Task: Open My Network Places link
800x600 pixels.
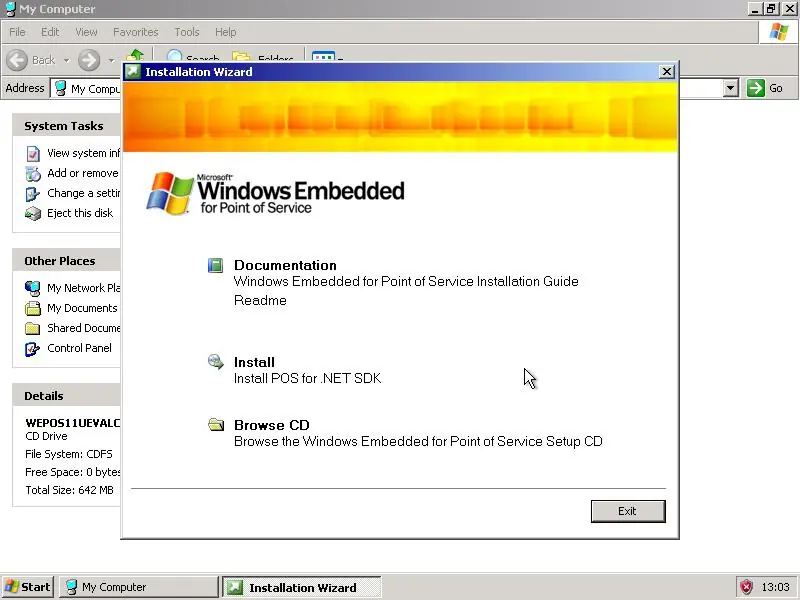Action: coord(83,288)
